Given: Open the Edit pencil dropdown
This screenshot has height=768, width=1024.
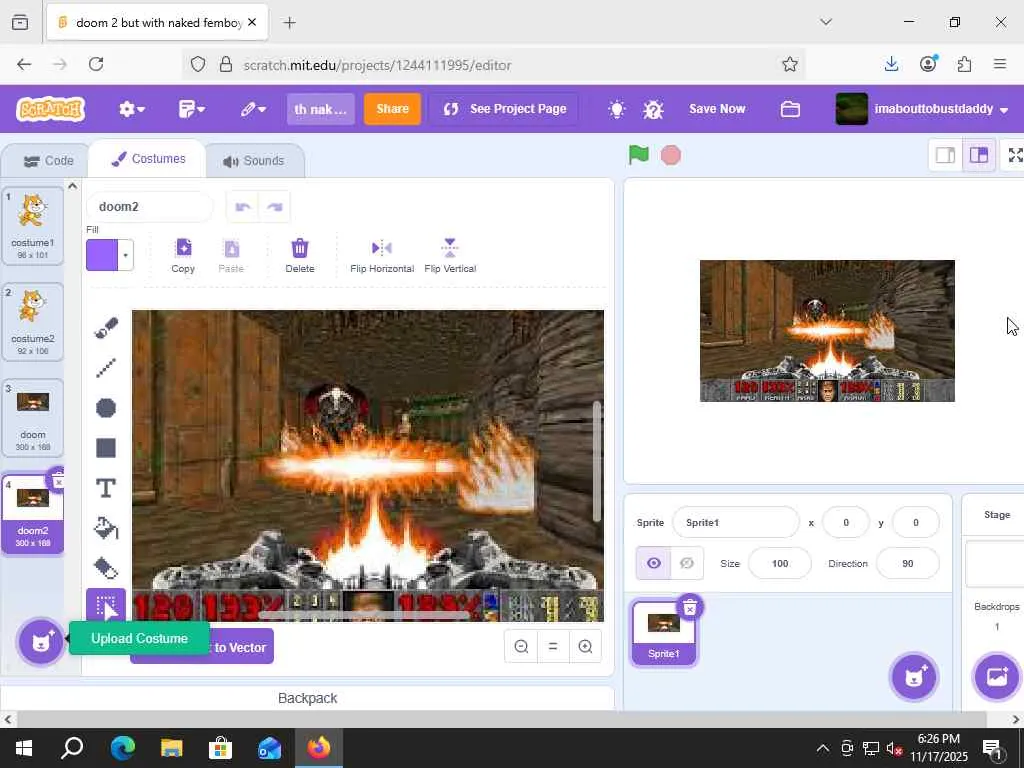Looking at the screenshot, I should tap(253, 109).
